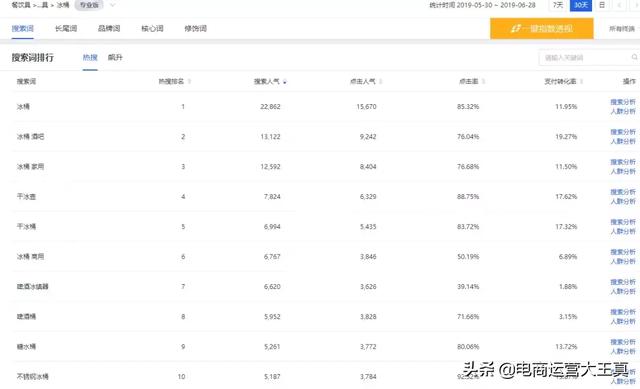Click the magnifier icon in keyword search box
Image resolution: width=640 pixels, height=389 pixels.
pos(634,58)
